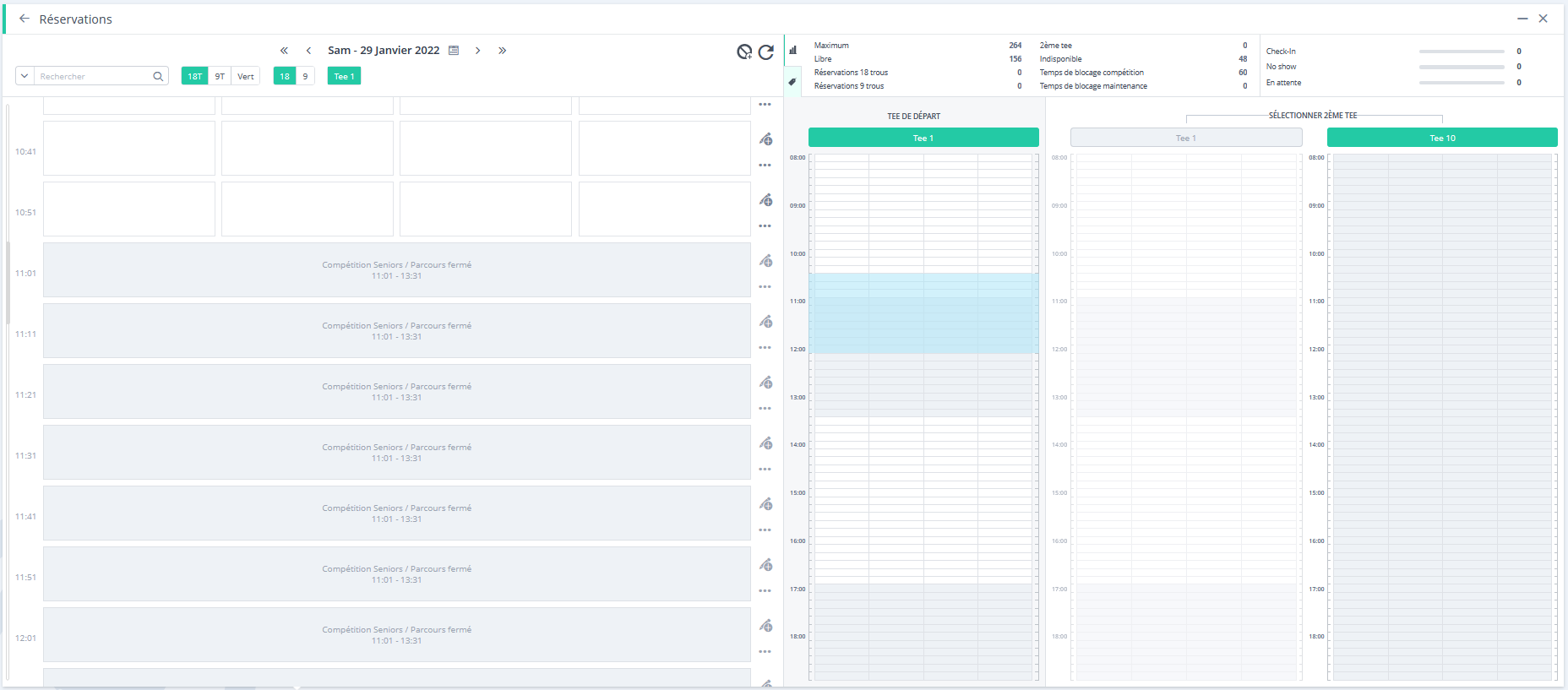The width and height of the screenshot is (1568, 690).
Task: Click the Réservations 18 trous label
Action: coord(851,73)
